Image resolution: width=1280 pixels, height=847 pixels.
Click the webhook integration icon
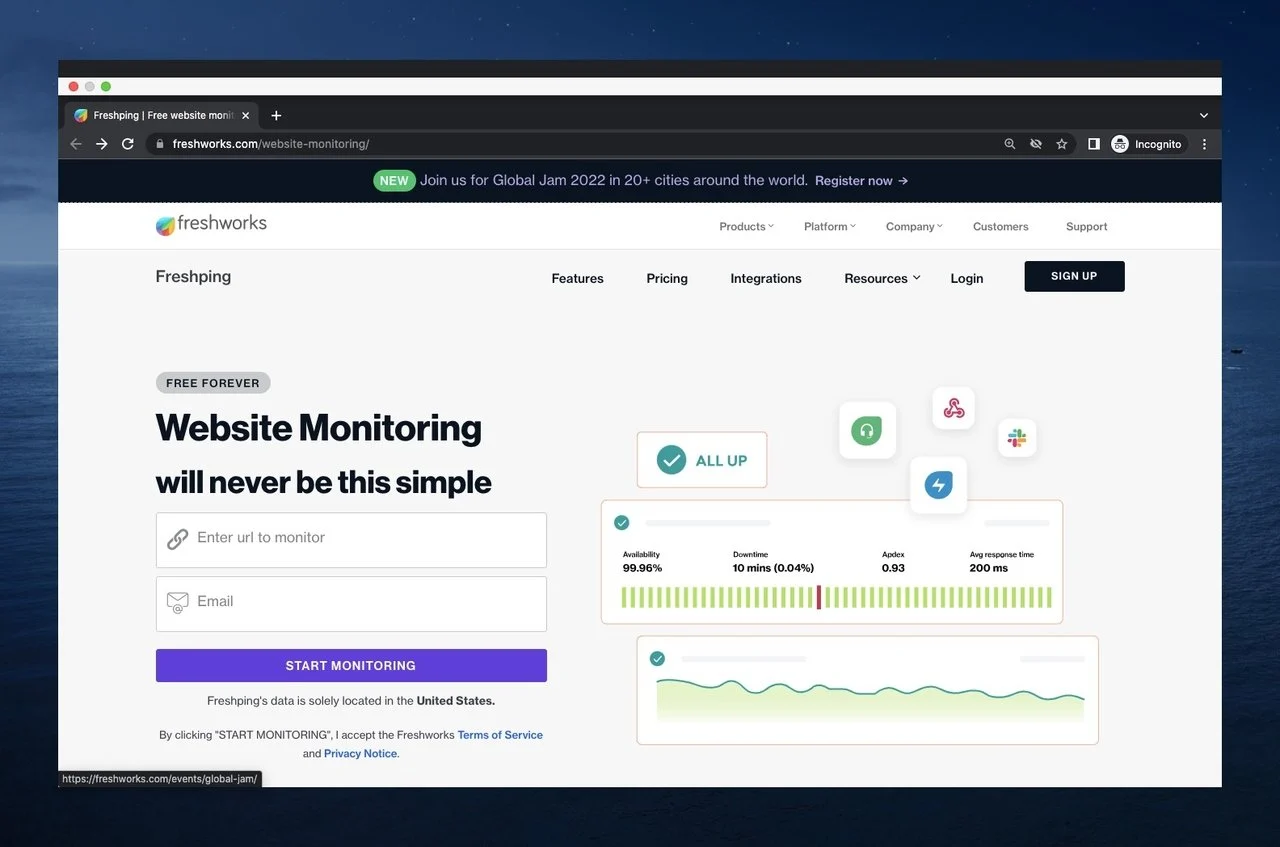[953, 408]
